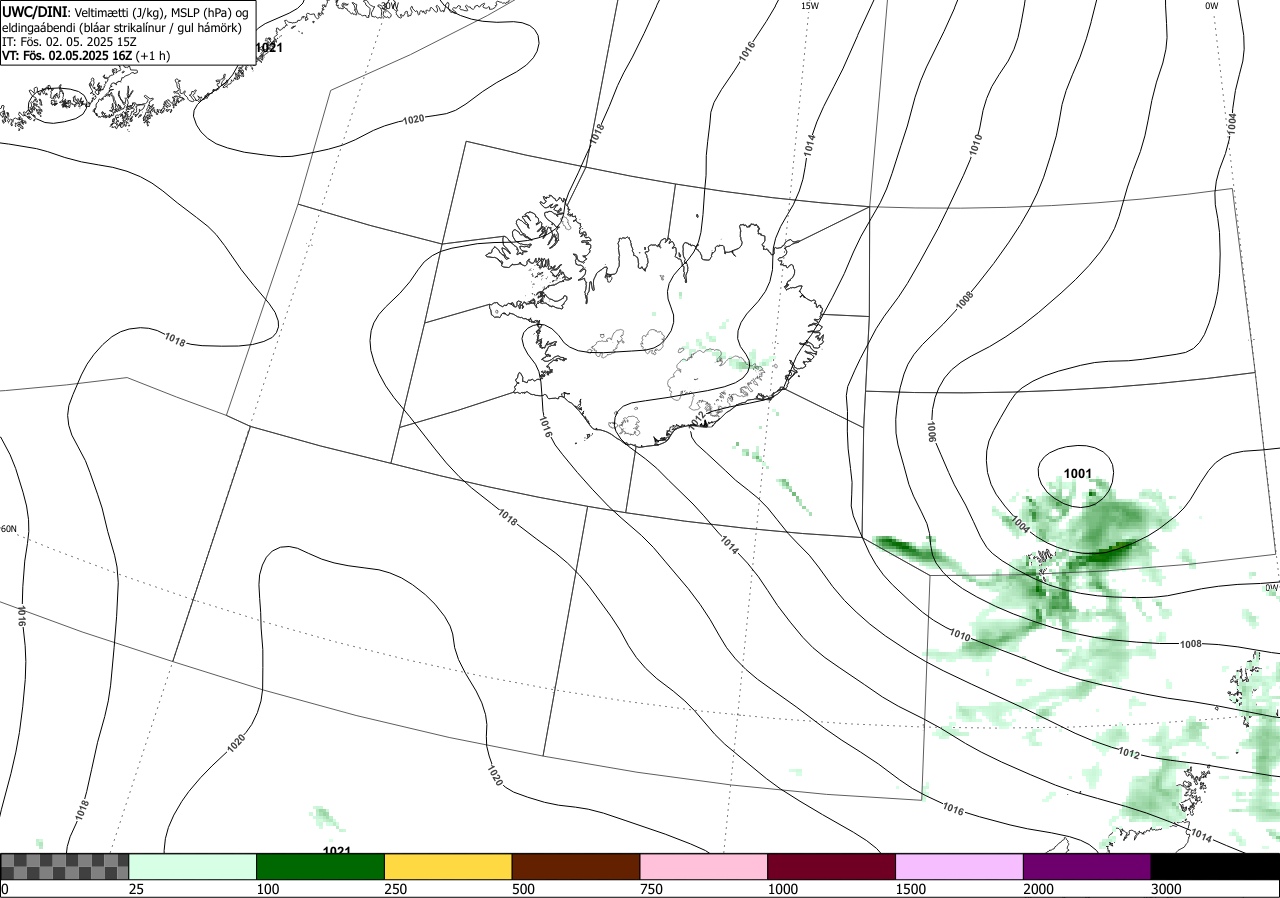Click the "1006" isobar label

[931, 431]
